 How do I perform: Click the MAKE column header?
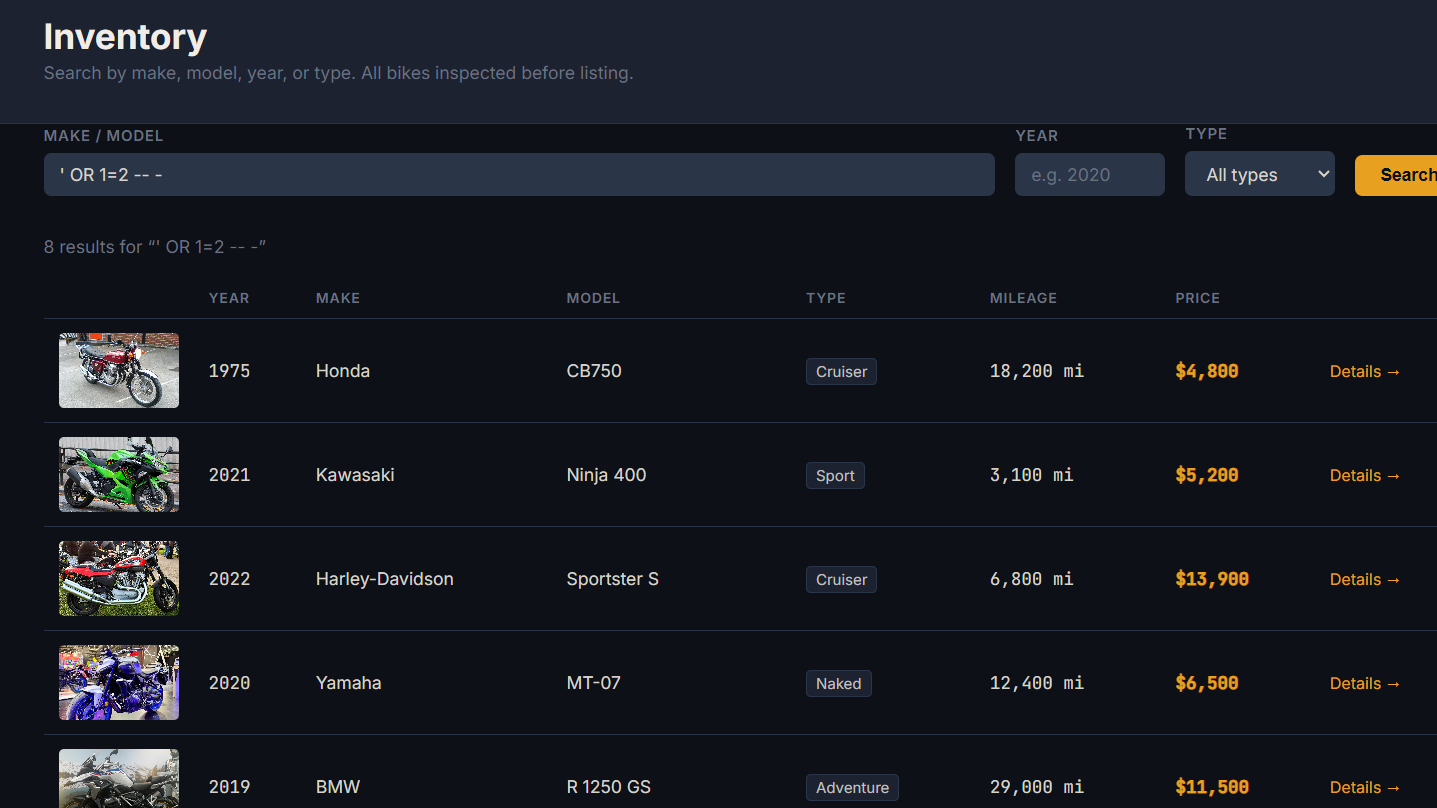pyautogui.click(x=338, y=298)
